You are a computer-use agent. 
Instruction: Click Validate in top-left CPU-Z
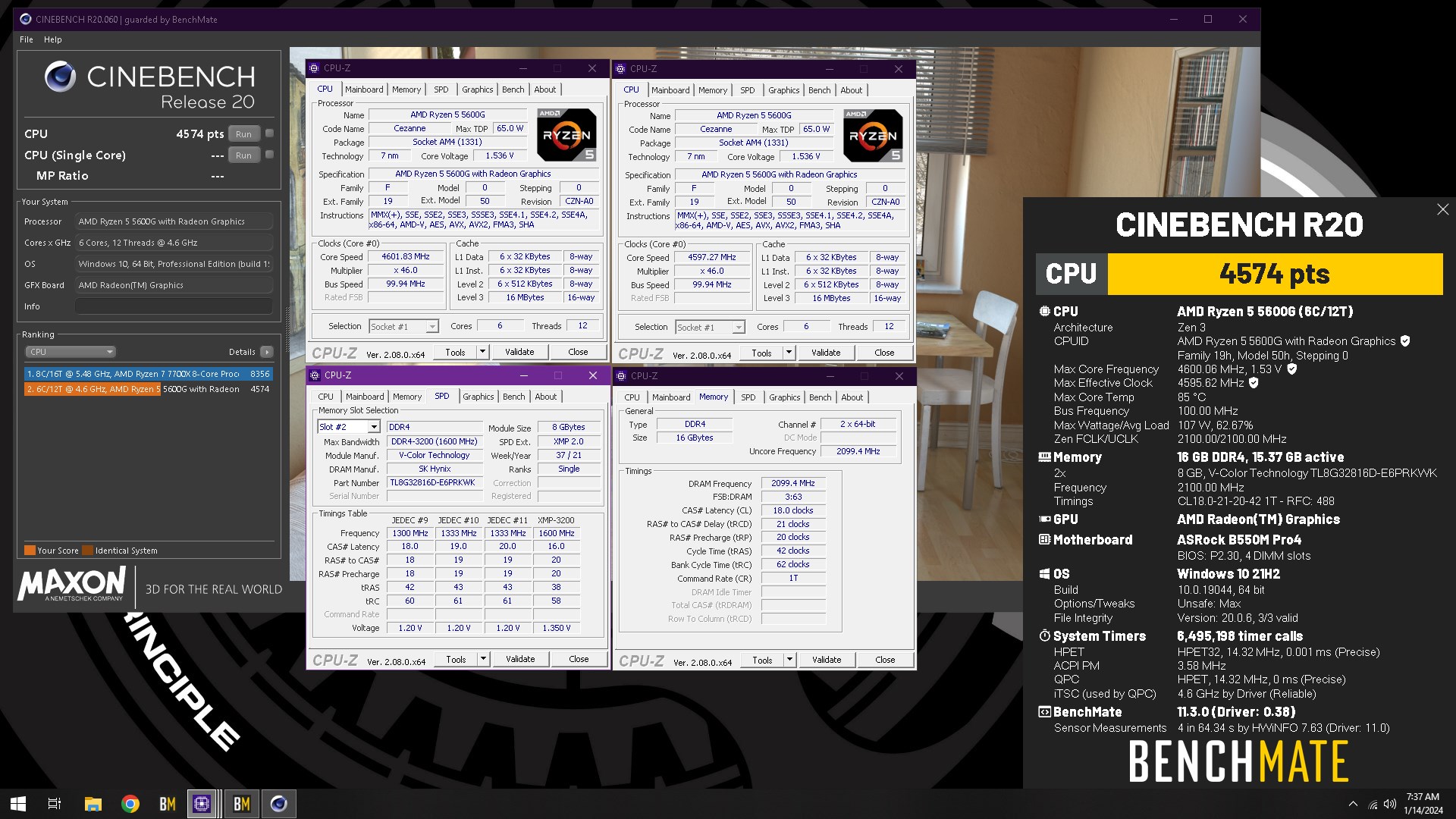point(519,352)
